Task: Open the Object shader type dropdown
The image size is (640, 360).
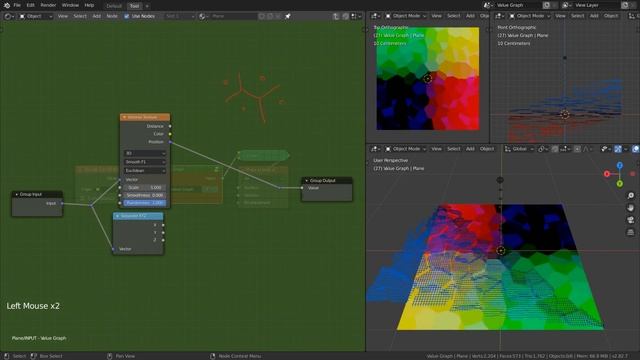Action: click(x=36, y=16)
